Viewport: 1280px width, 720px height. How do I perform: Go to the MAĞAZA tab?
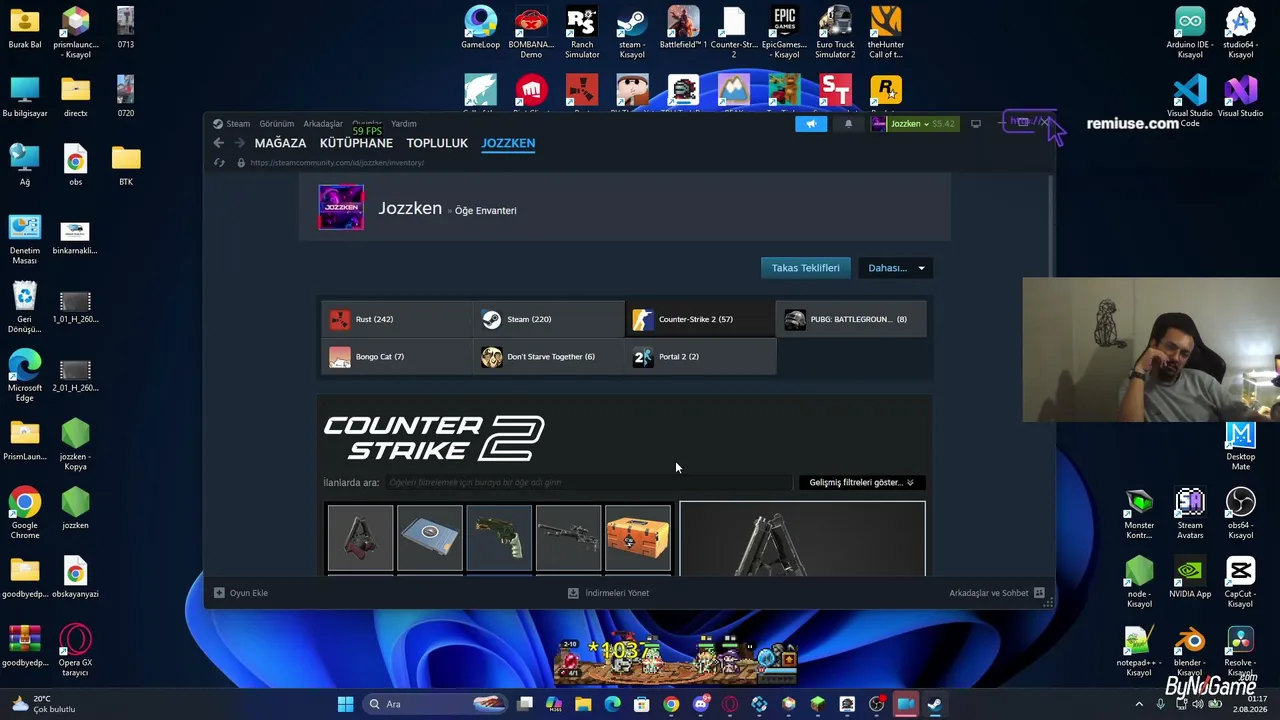280,143
